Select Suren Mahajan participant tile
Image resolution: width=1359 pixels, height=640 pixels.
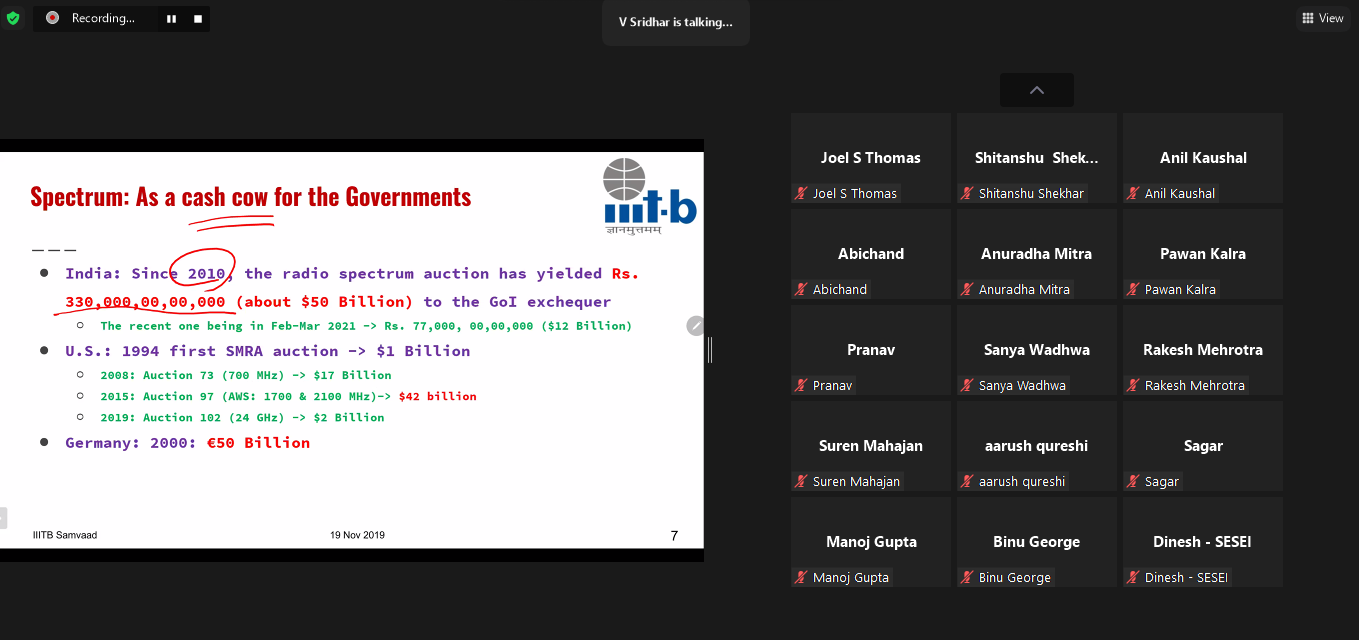pos(871,446)
